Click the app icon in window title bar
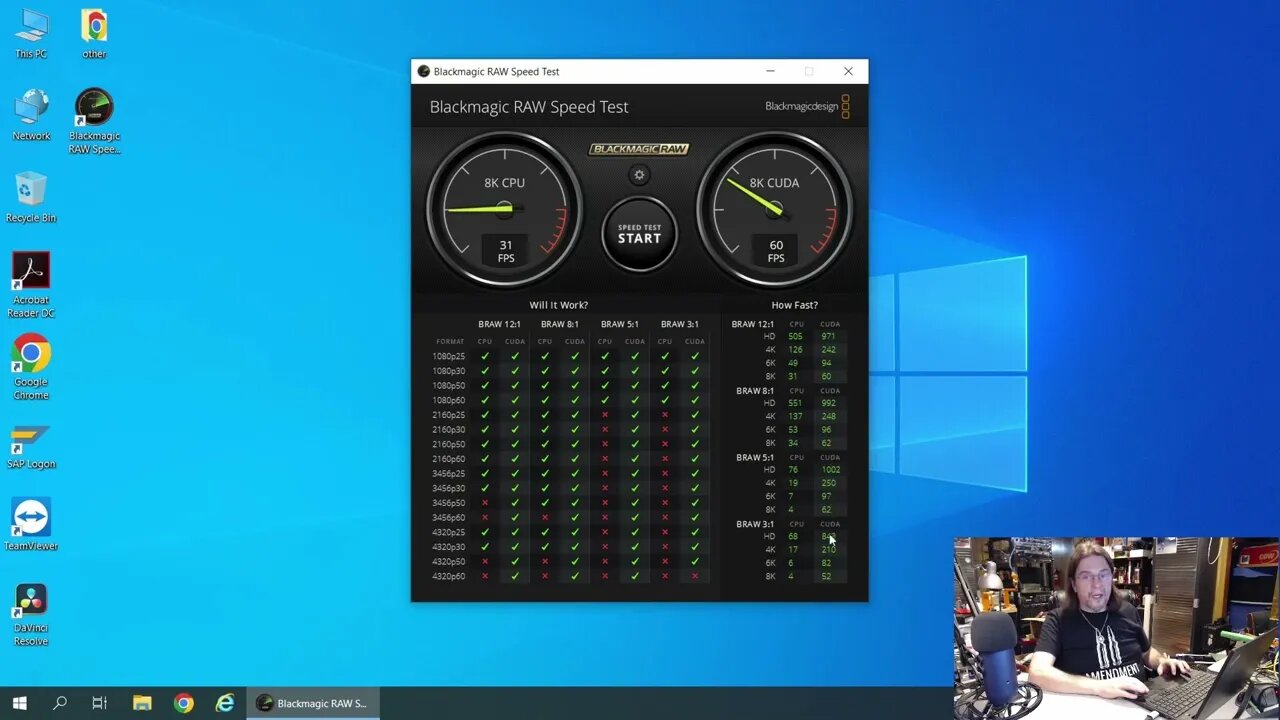The image size is (1280, 720). click(423, 71)
